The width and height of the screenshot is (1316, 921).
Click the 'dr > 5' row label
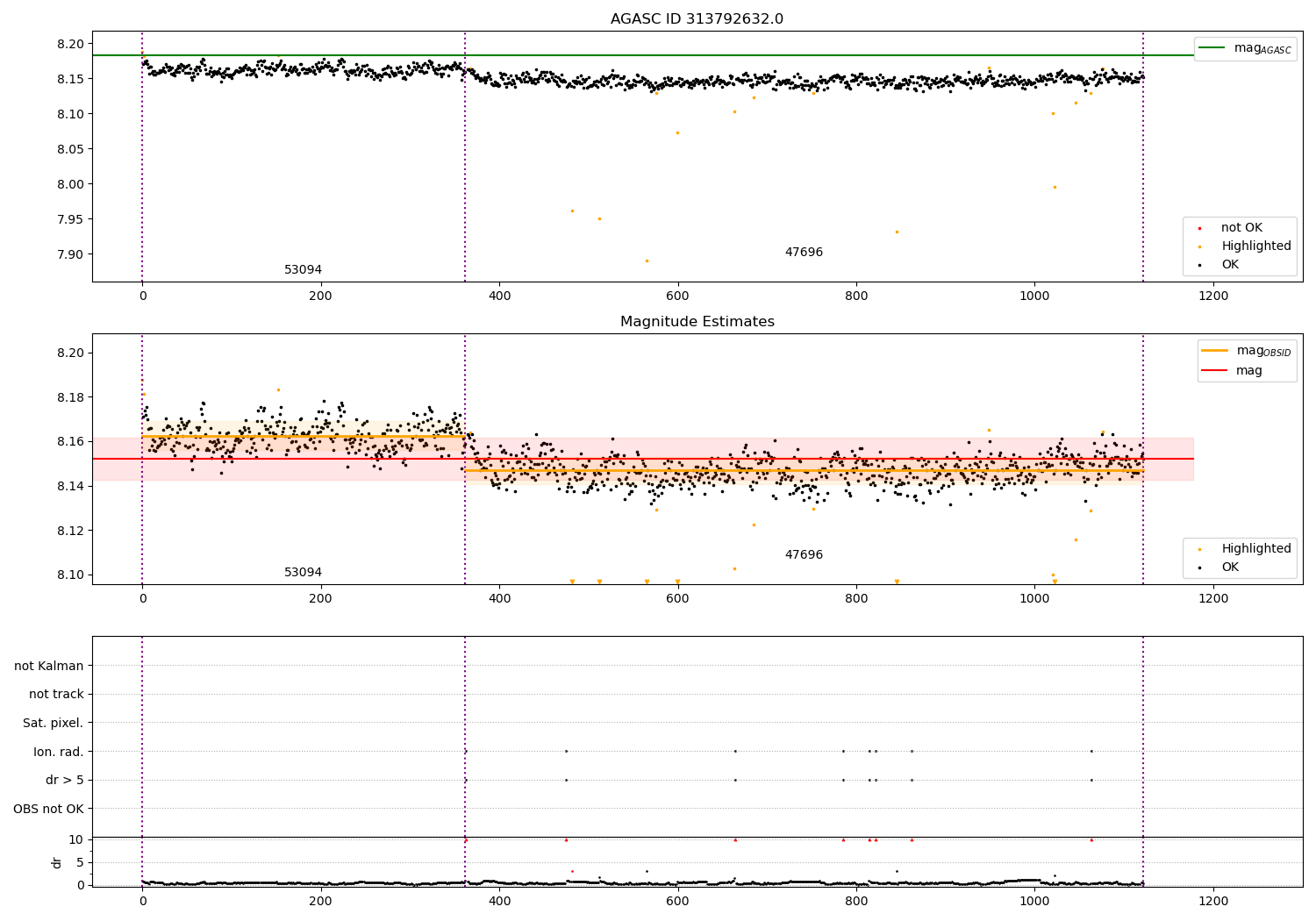point(65,781)
